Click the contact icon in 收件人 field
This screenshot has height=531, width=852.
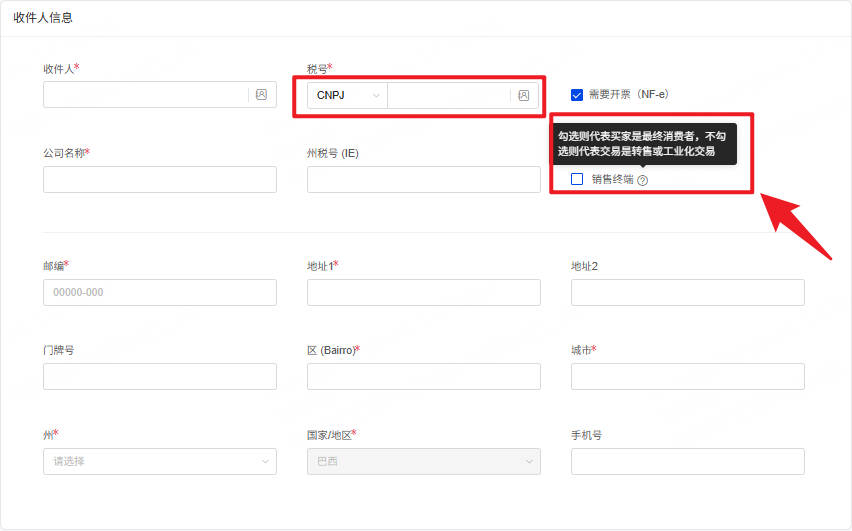pyautogui.click(x=261, y=95)
